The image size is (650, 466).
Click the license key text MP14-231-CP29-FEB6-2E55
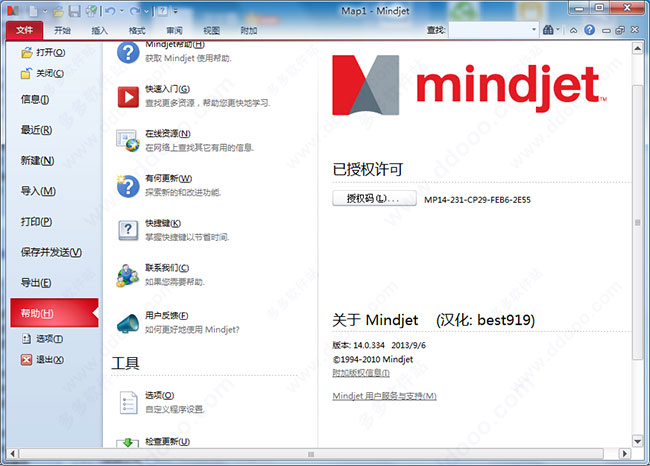[477, 200]
